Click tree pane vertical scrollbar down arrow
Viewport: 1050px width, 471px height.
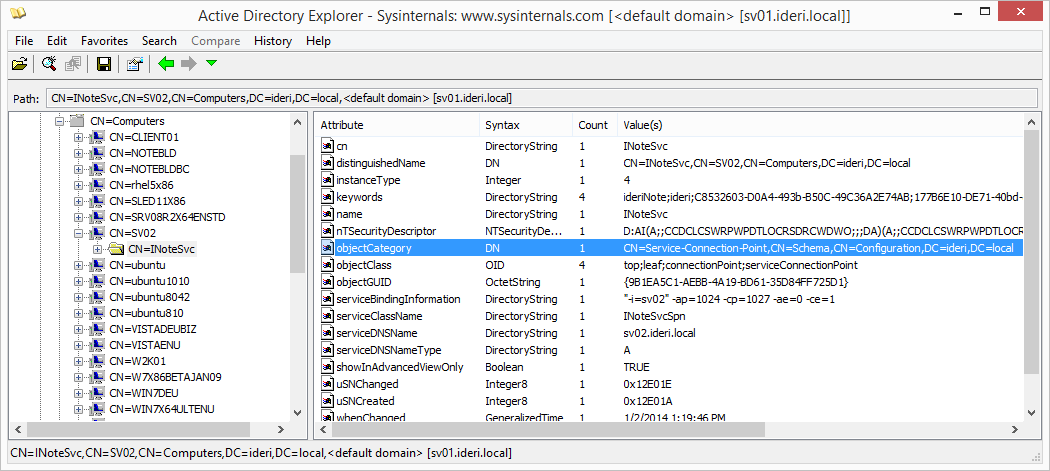(298, 413)
